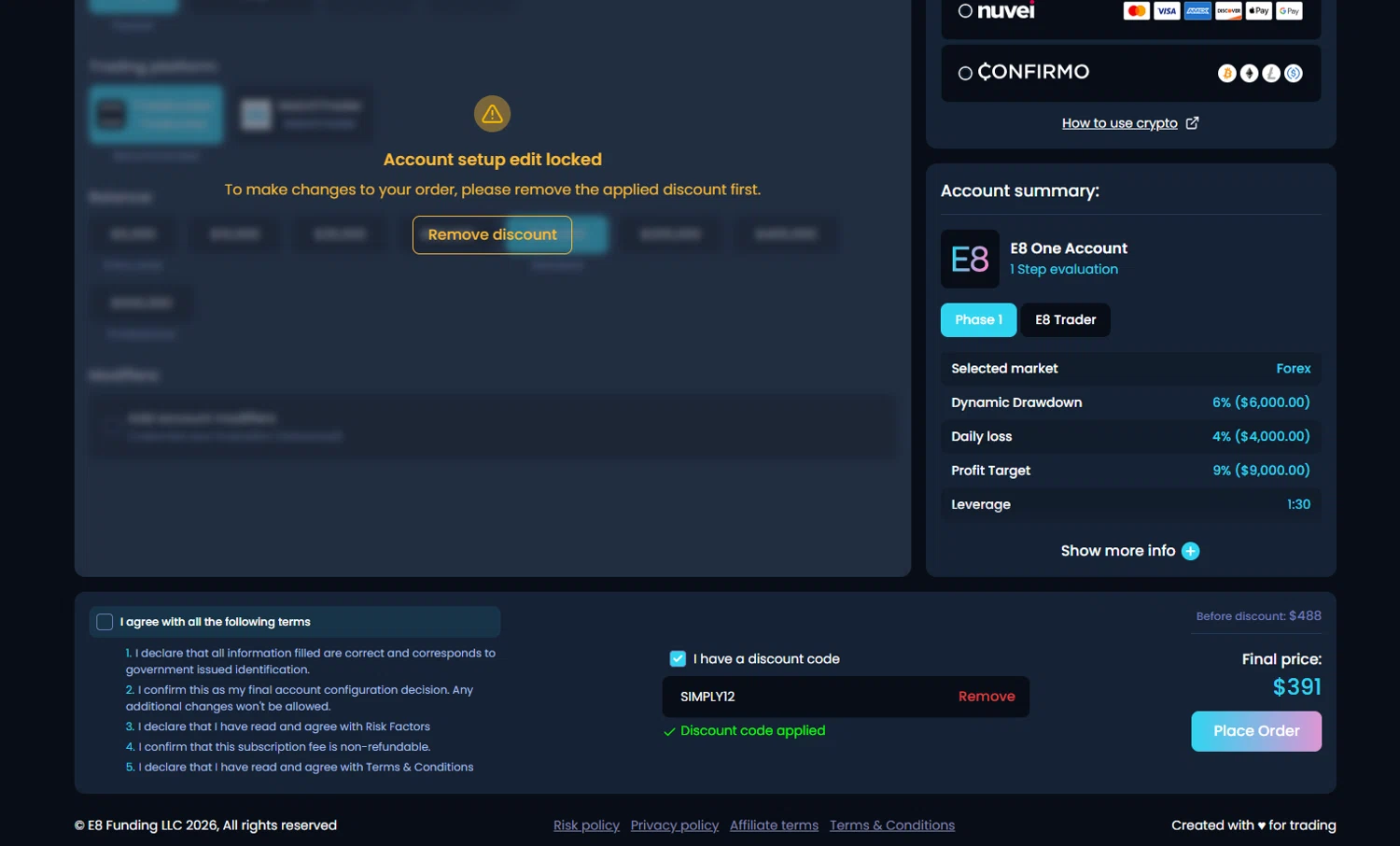Click the 'Account setup edit locked' heading

pos(492,160)
